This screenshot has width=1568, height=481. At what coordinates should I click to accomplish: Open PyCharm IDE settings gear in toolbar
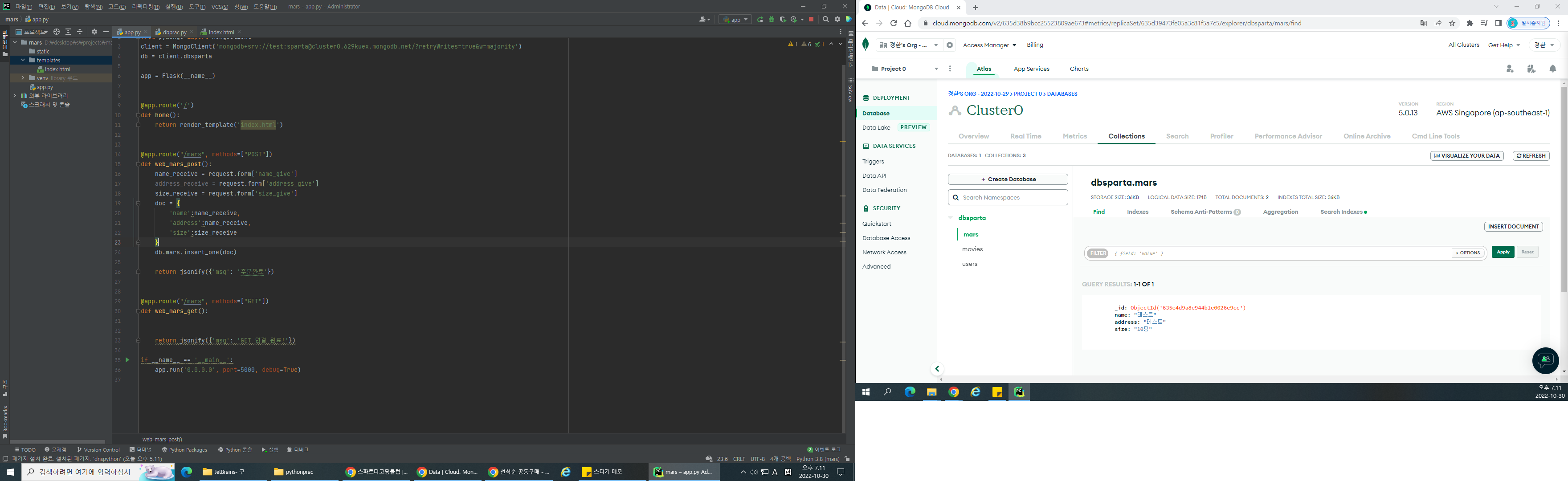tap(837, 20)
